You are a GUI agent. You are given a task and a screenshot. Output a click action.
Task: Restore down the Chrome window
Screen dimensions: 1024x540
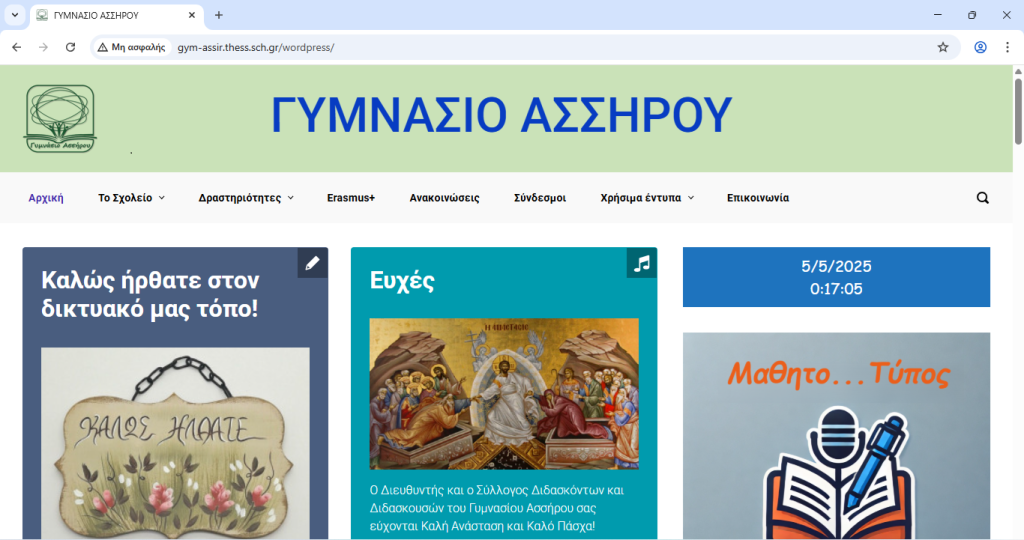pos(972,15)
